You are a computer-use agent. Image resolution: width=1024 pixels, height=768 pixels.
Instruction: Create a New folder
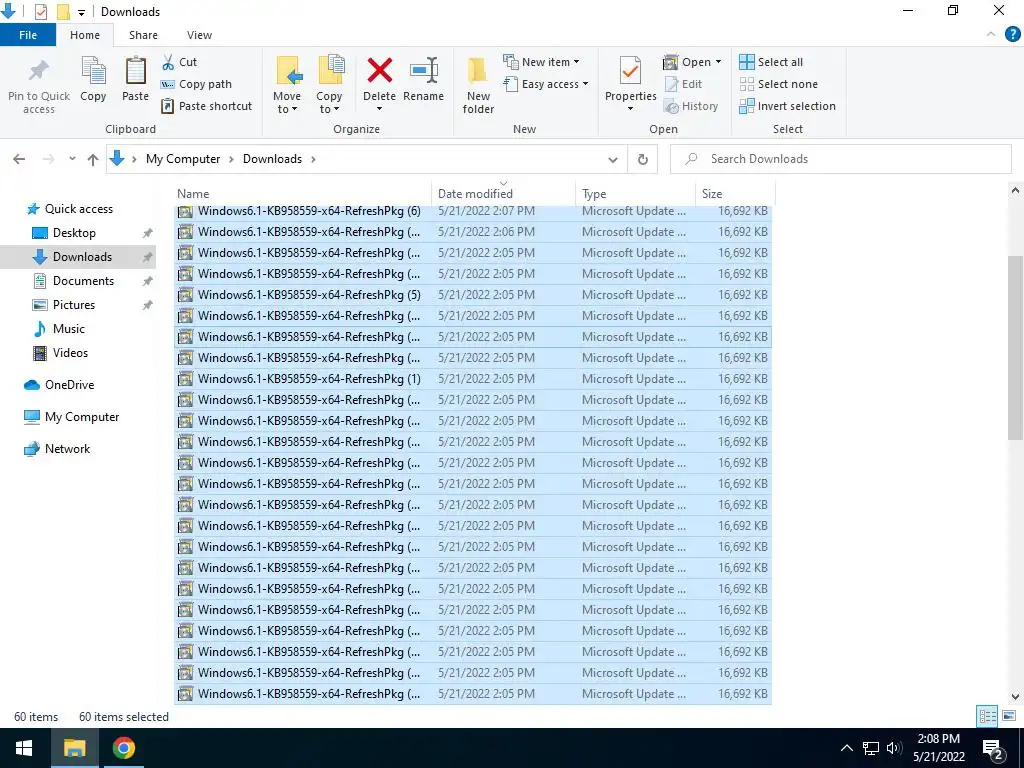pos(478,85)
